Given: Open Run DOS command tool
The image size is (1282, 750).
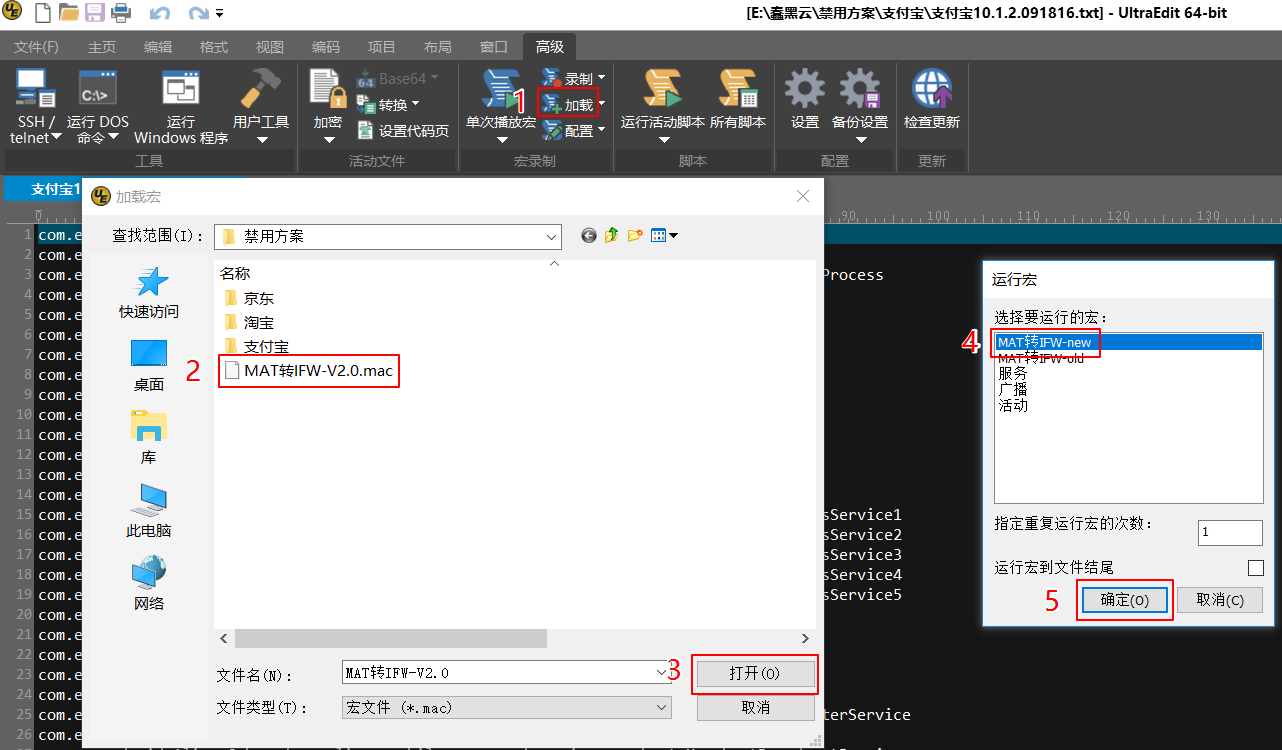Looking at the screenshot, I should point(98,90).
